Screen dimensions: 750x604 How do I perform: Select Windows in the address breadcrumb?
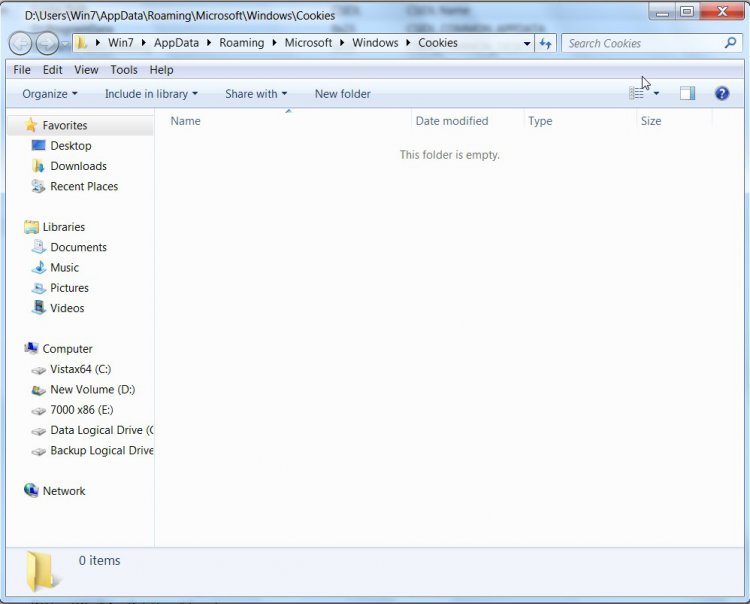[375, 43]
